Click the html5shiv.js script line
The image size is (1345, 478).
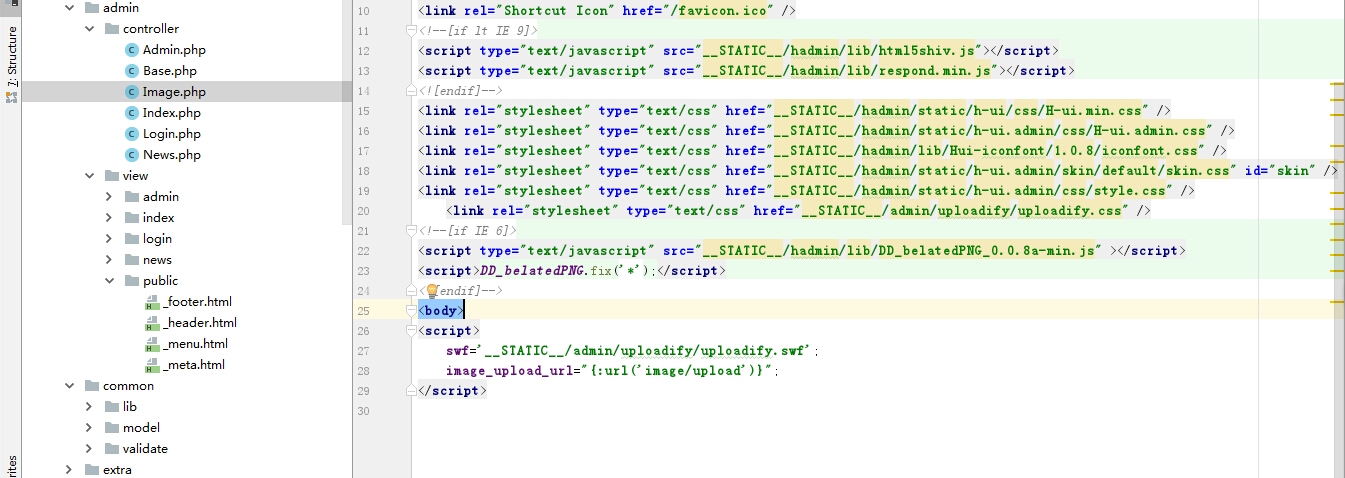coord(738,51)
